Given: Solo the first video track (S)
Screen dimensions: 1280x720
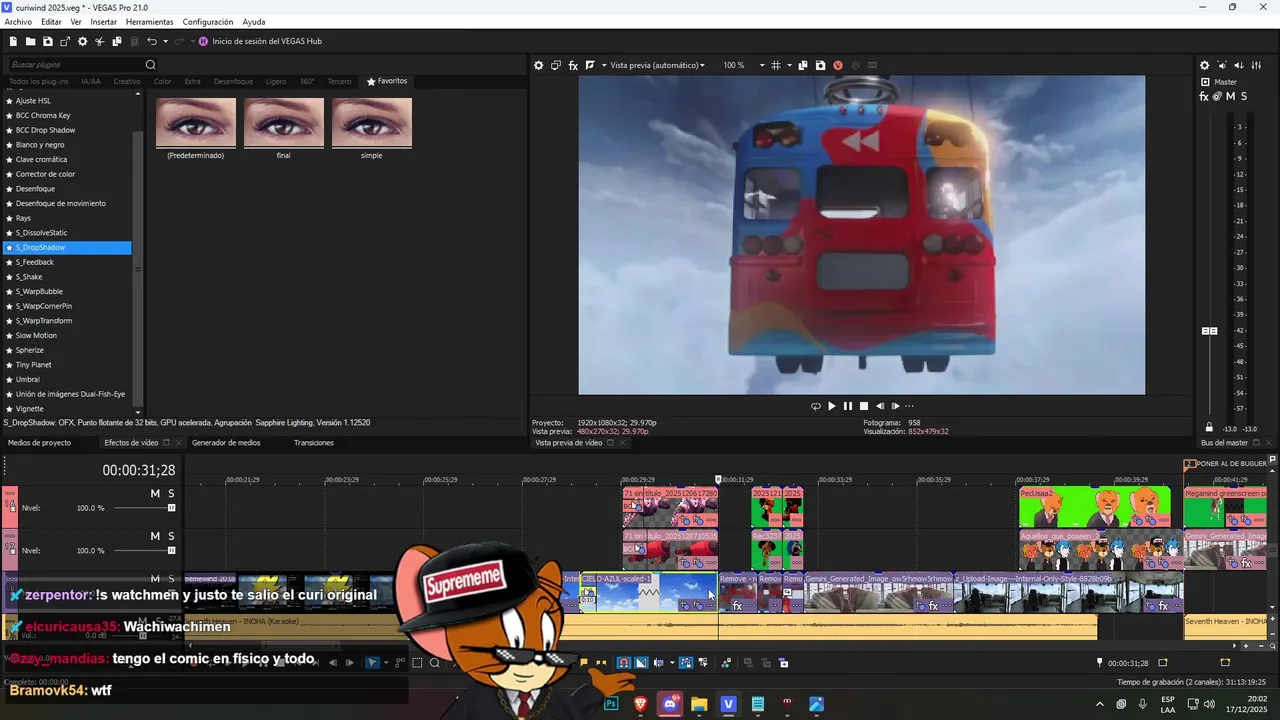Looking at the screenshot, I should 171,494.
